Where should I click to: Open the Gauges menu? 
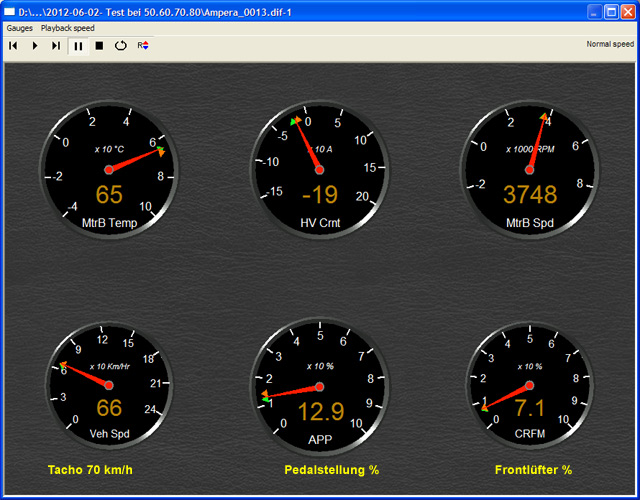(19, 28)
